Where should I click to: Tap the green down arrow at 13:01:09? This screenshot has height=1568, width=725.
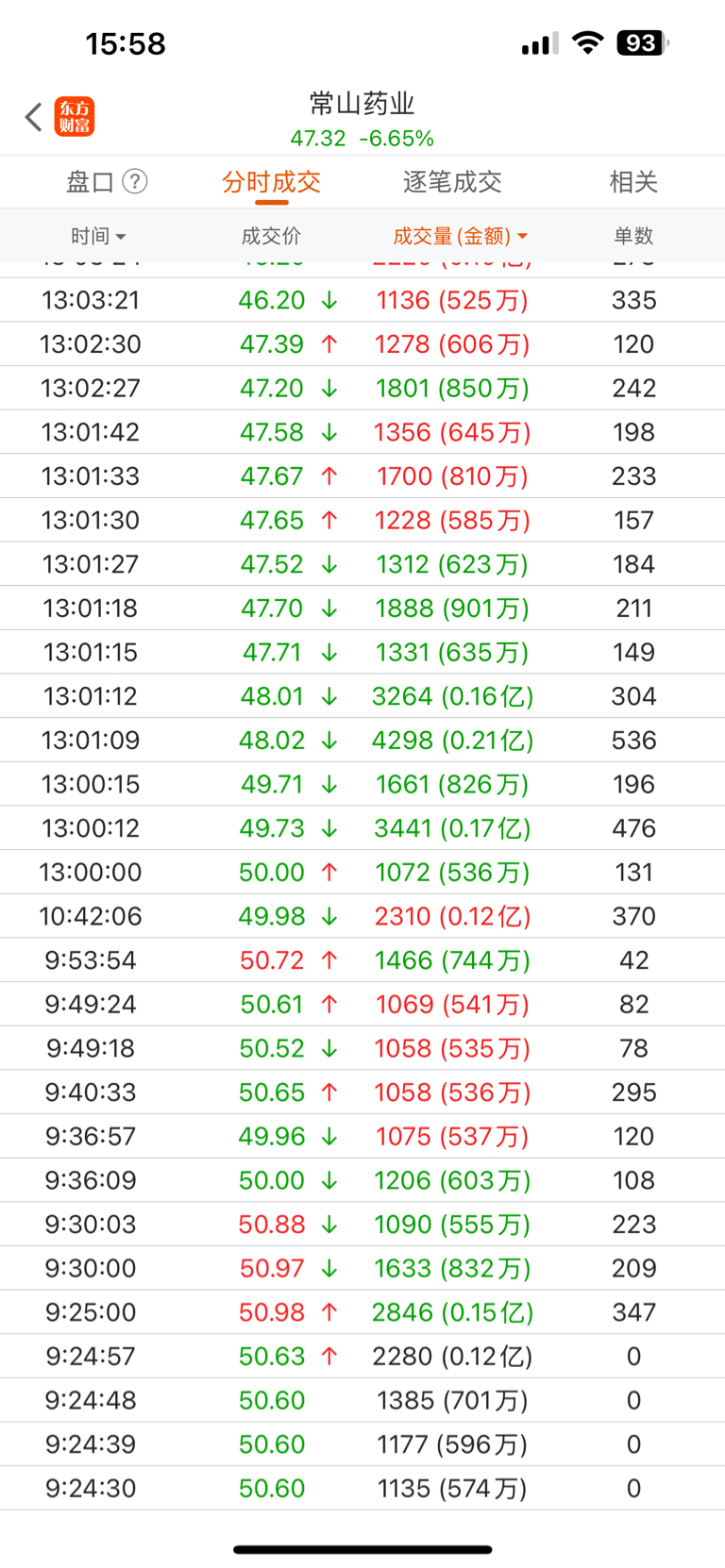[x=329, y=741]
